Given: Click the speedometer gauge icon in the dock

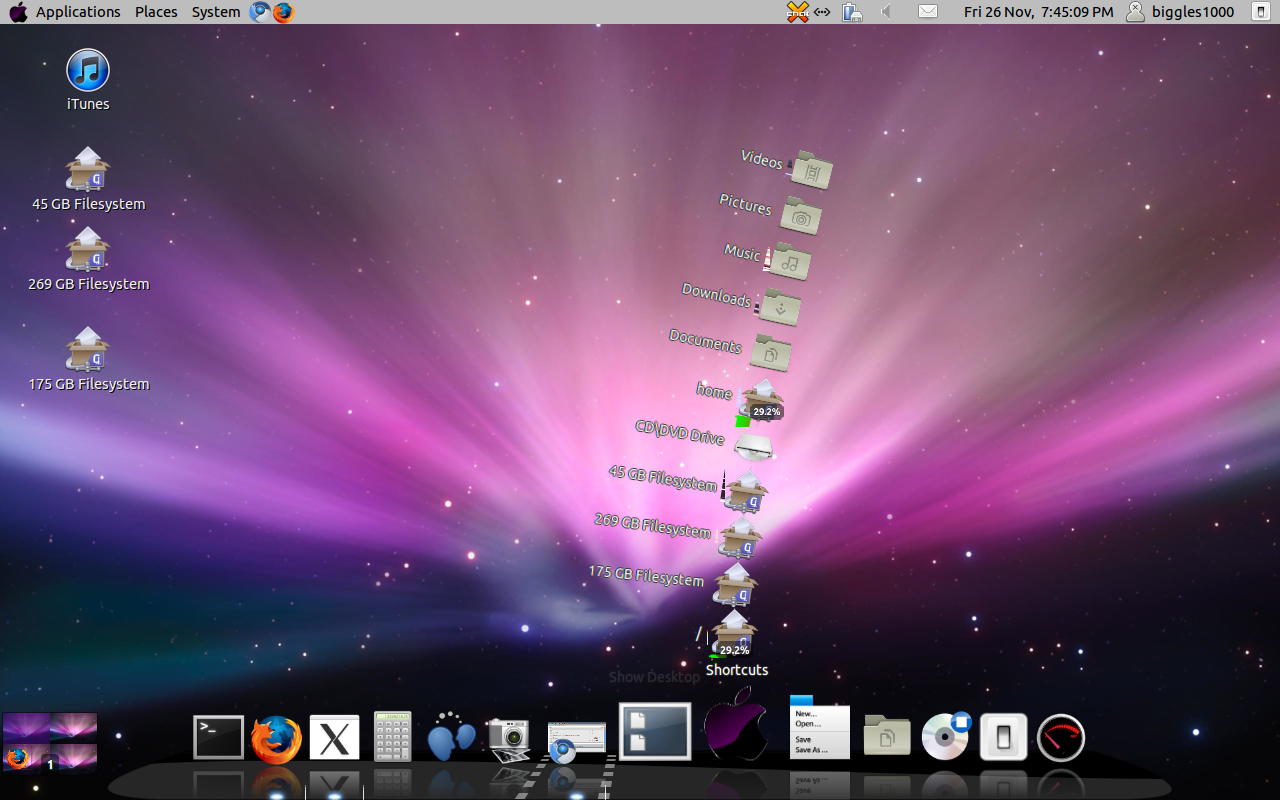Looking at the screenshot, I should 1060,737.
